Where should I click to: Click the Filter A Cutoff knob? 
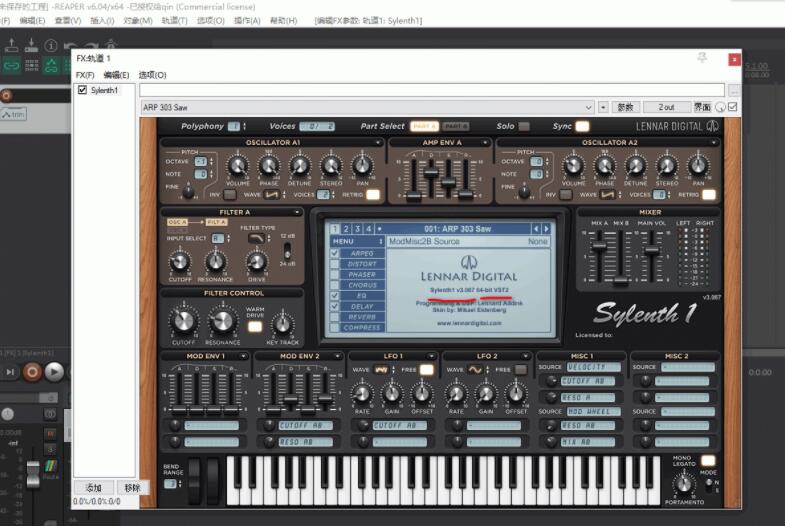180,261
